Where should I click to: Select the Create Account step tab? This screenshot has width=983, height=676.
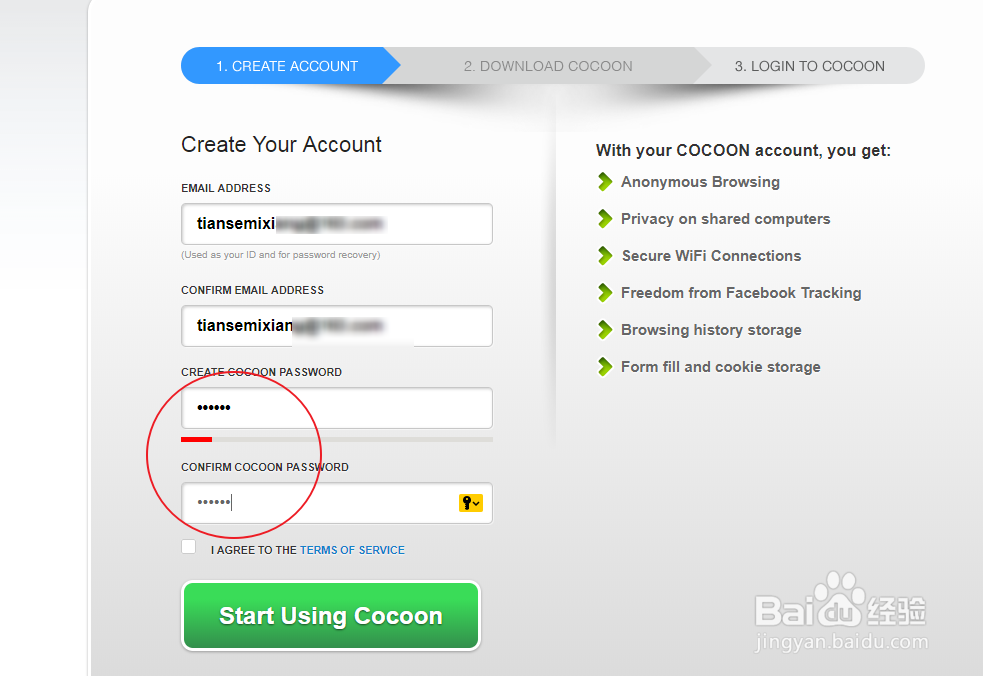coord(286,66)
